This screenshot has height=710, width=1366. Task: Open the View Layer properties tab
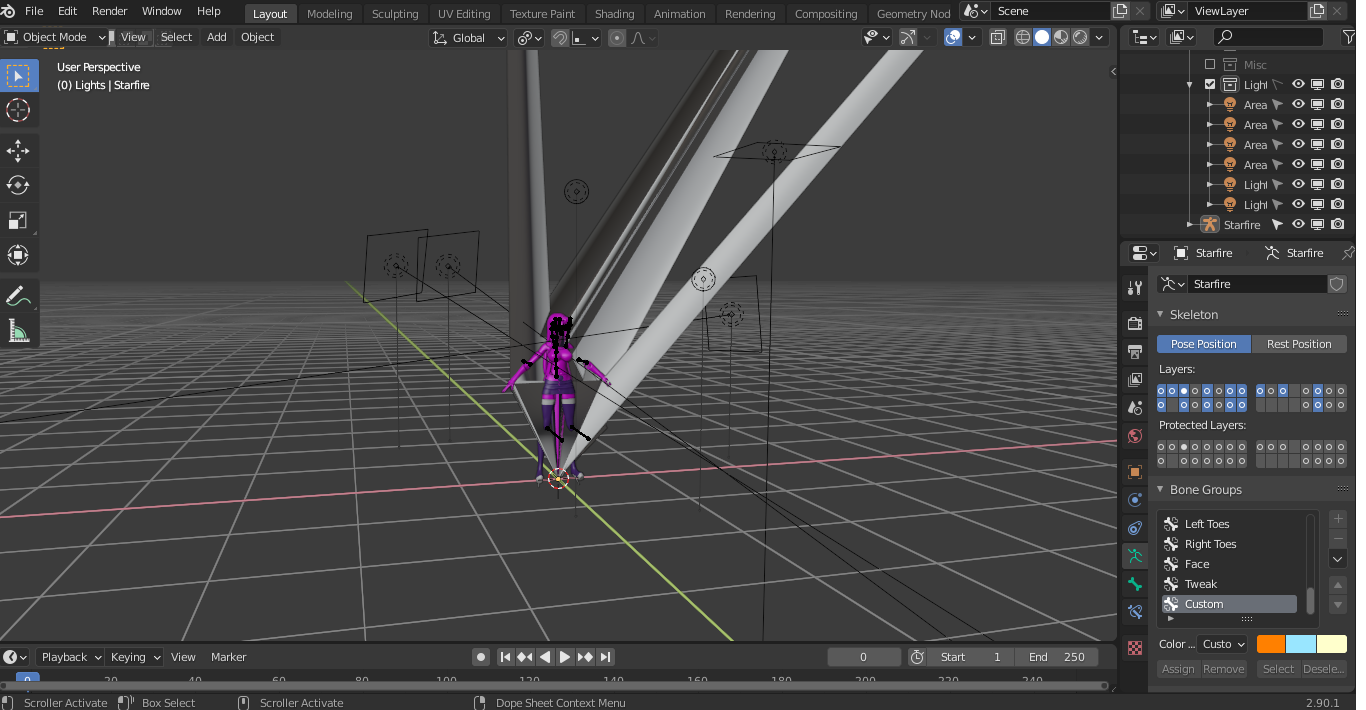1134,380
